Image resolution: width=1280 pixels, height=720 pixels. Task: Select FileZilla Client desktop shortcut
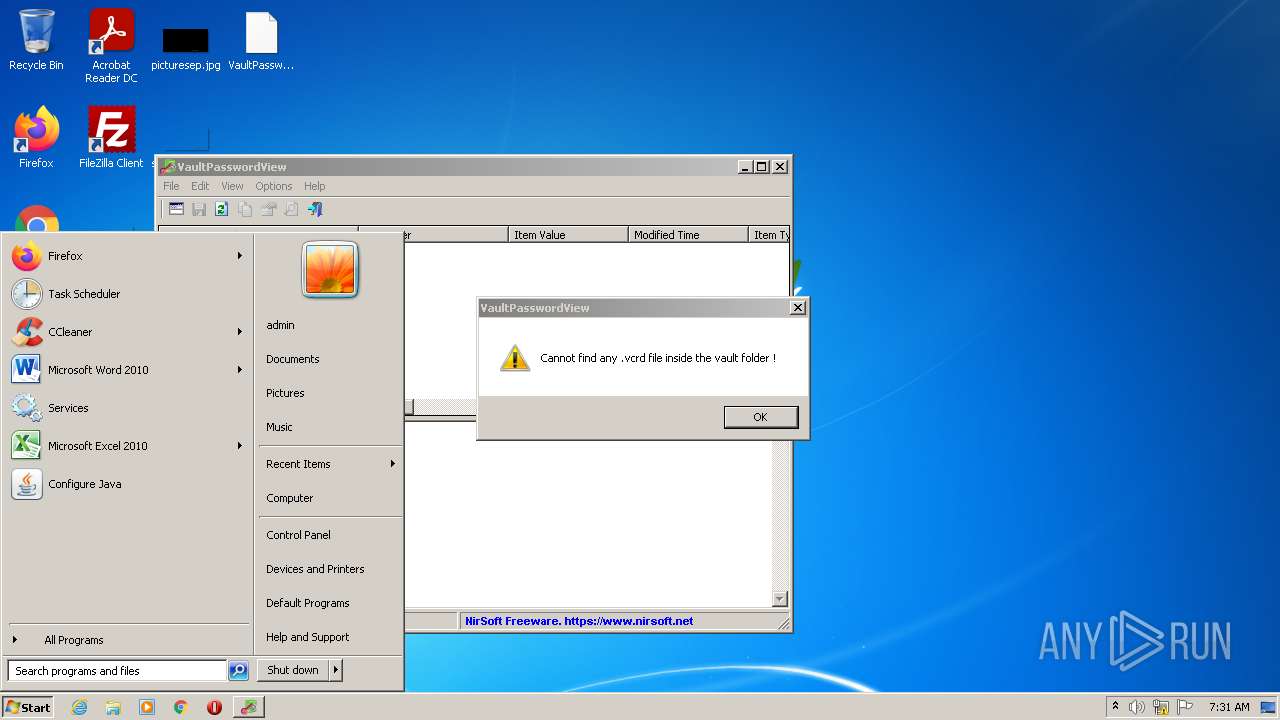coord(111,138)
